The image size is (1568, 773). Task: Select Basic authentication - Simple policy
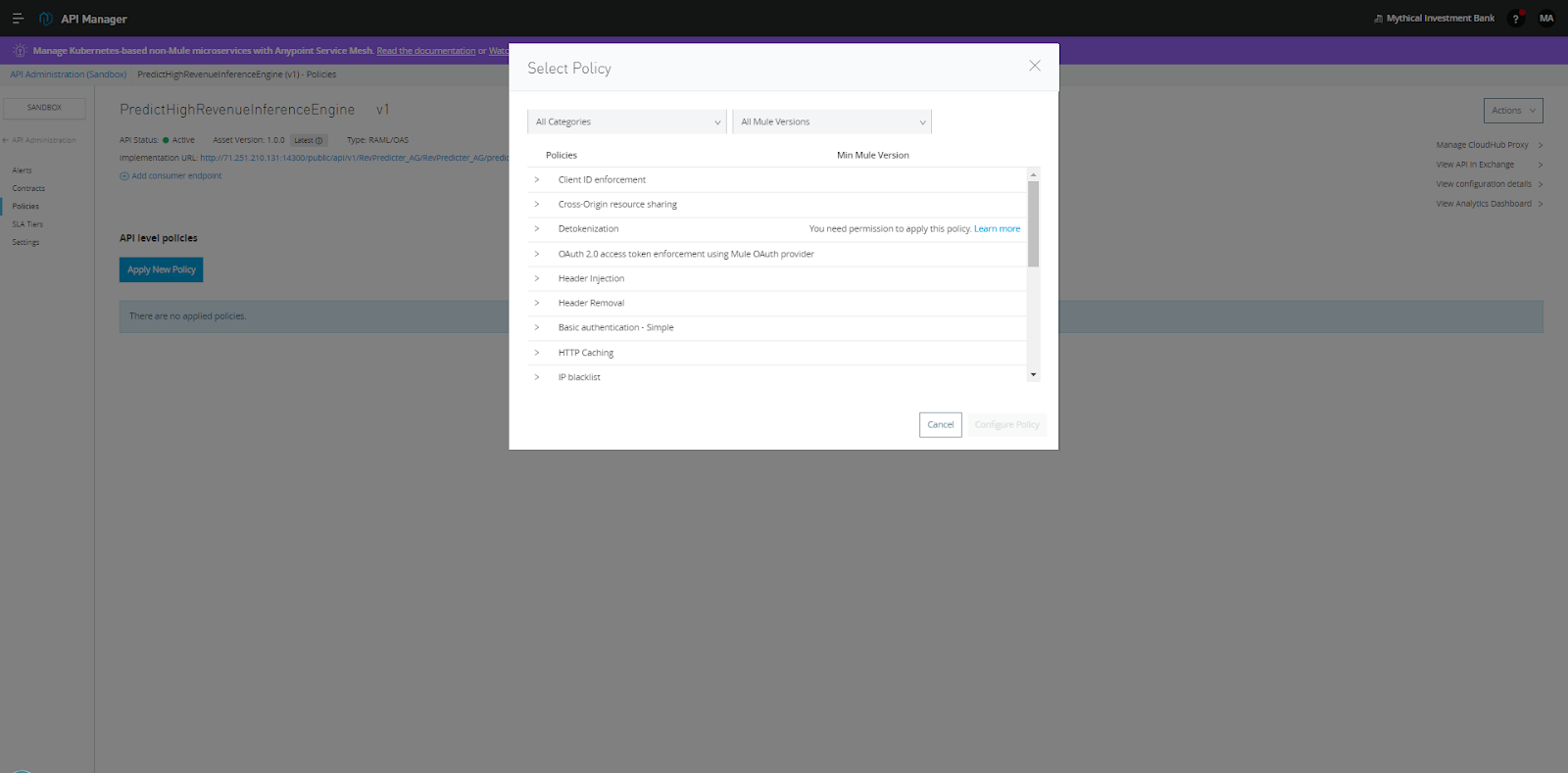pyautogui.click(x=615, y=327)
